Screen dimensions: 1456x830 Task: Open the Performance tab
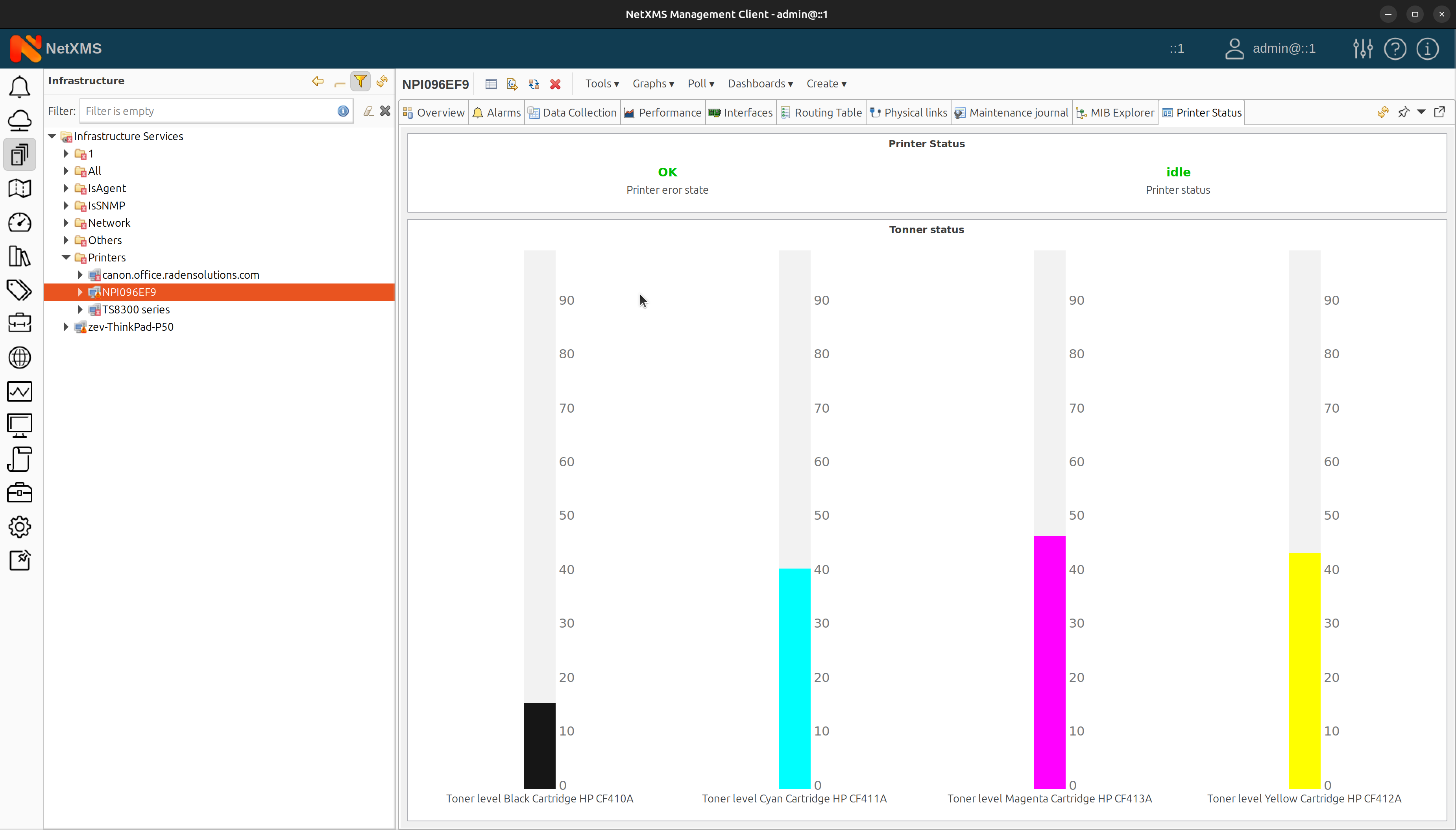pos(670,112)
